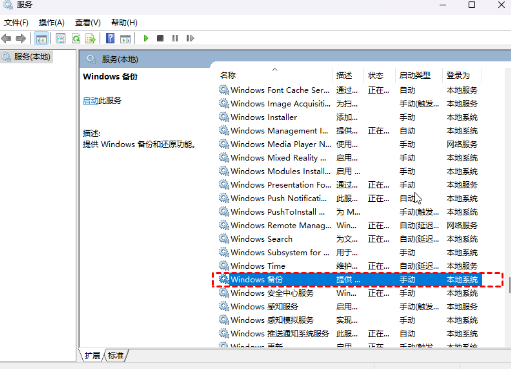Select the Windows Remote Management row

[350, 226]
